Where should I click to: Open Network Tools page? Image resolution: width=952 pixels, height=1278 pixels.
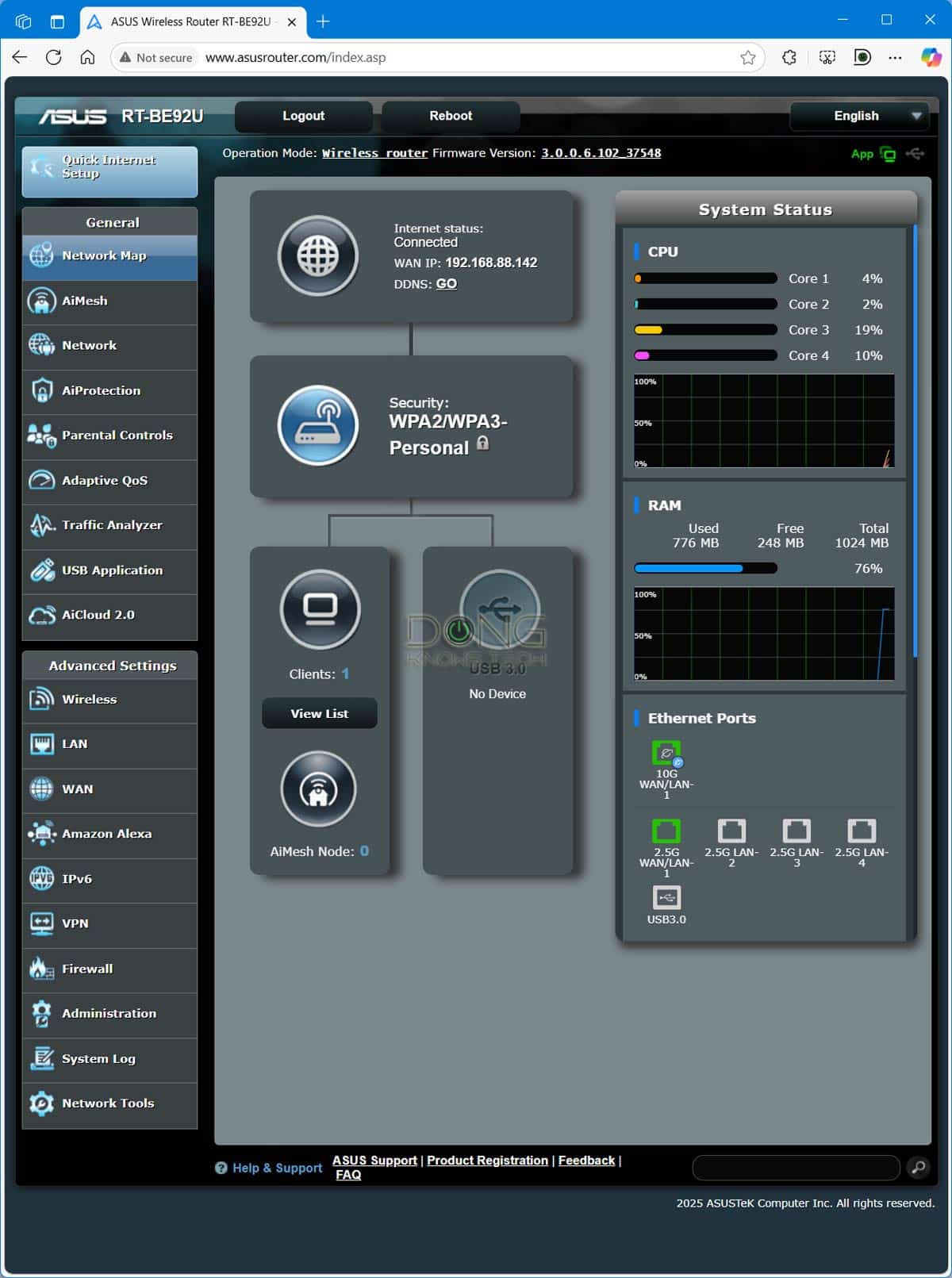109,1104
